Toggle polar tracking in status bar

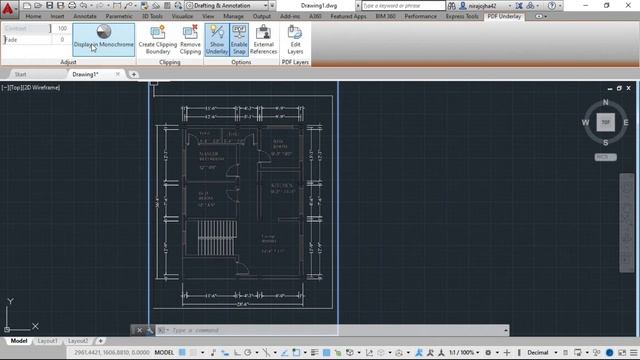point(248,353)
